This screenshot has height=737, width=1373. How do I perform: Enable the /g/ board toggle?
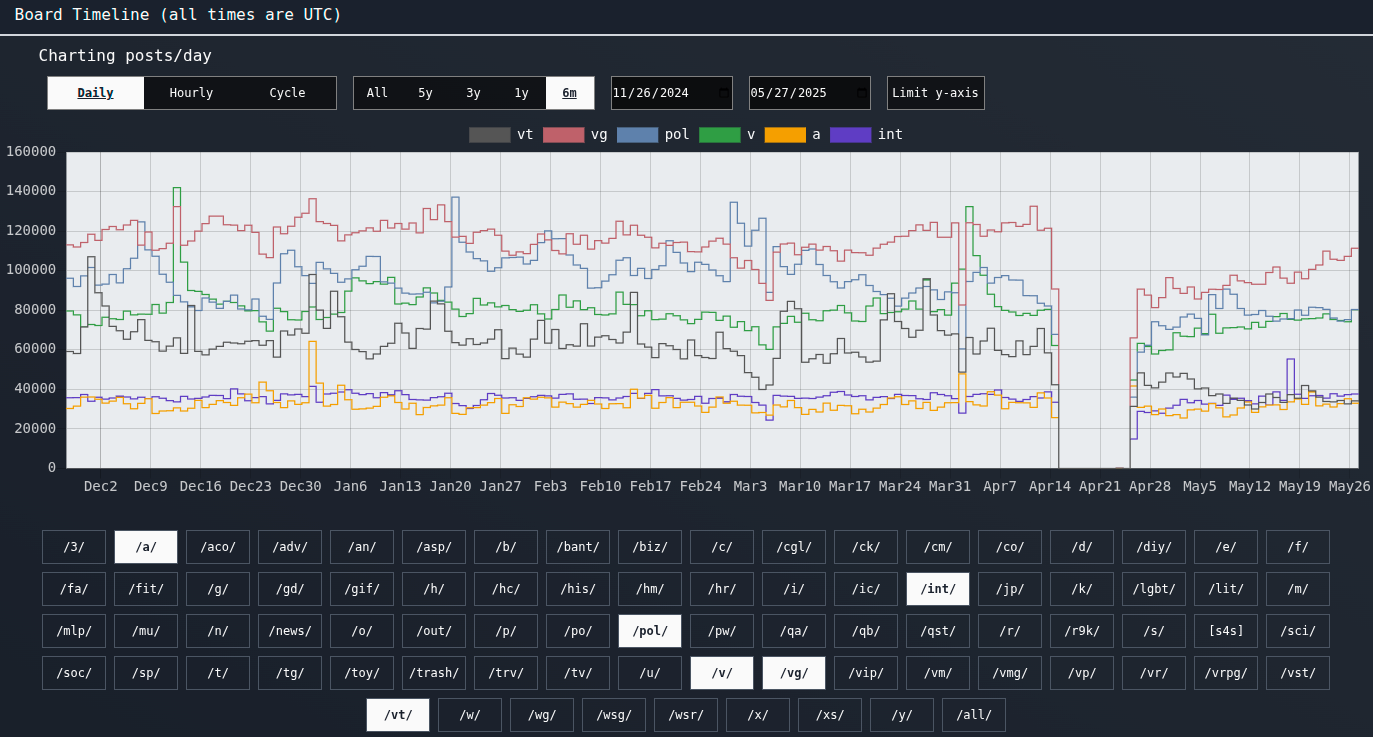(217, 589)
